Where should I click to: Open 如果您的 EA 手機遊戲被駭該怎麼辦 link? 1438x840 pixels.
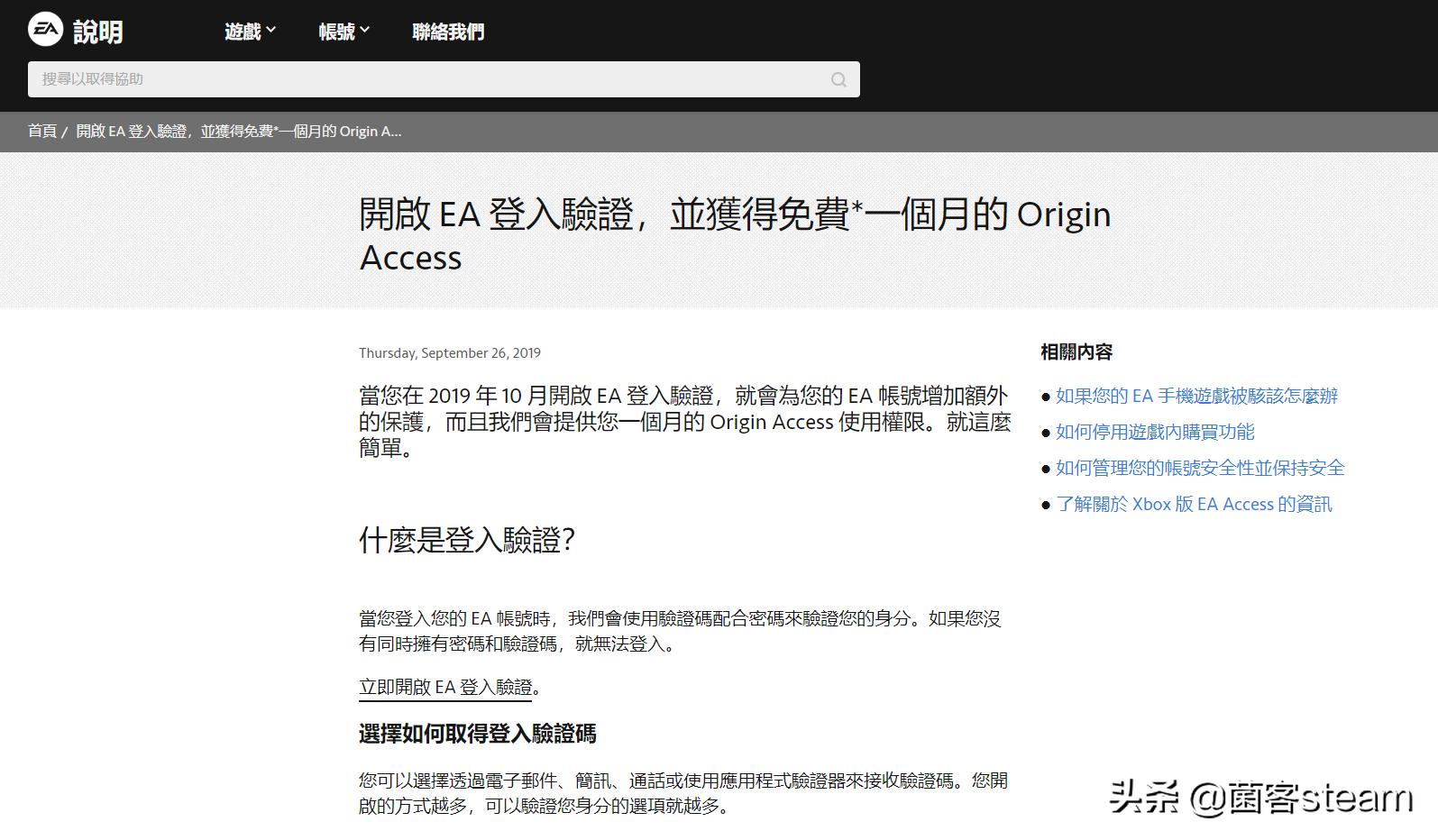pyautogui.click(x=1196, y=396)
